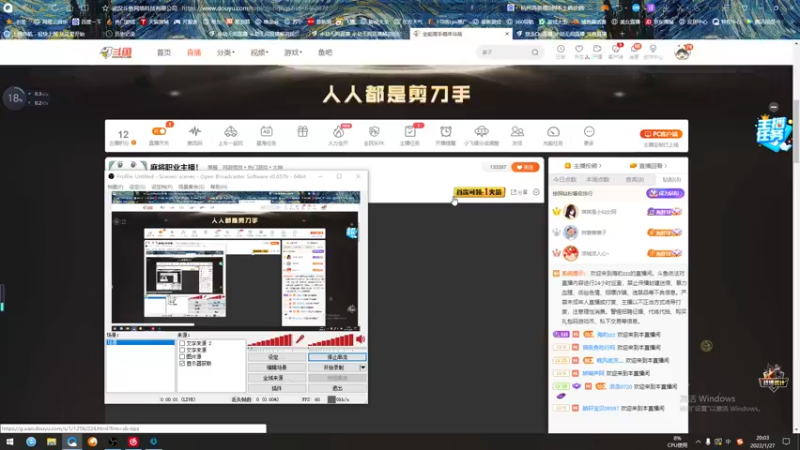Switch to the 本周点数 tab

pyautogui.click(x=597, y=180)
